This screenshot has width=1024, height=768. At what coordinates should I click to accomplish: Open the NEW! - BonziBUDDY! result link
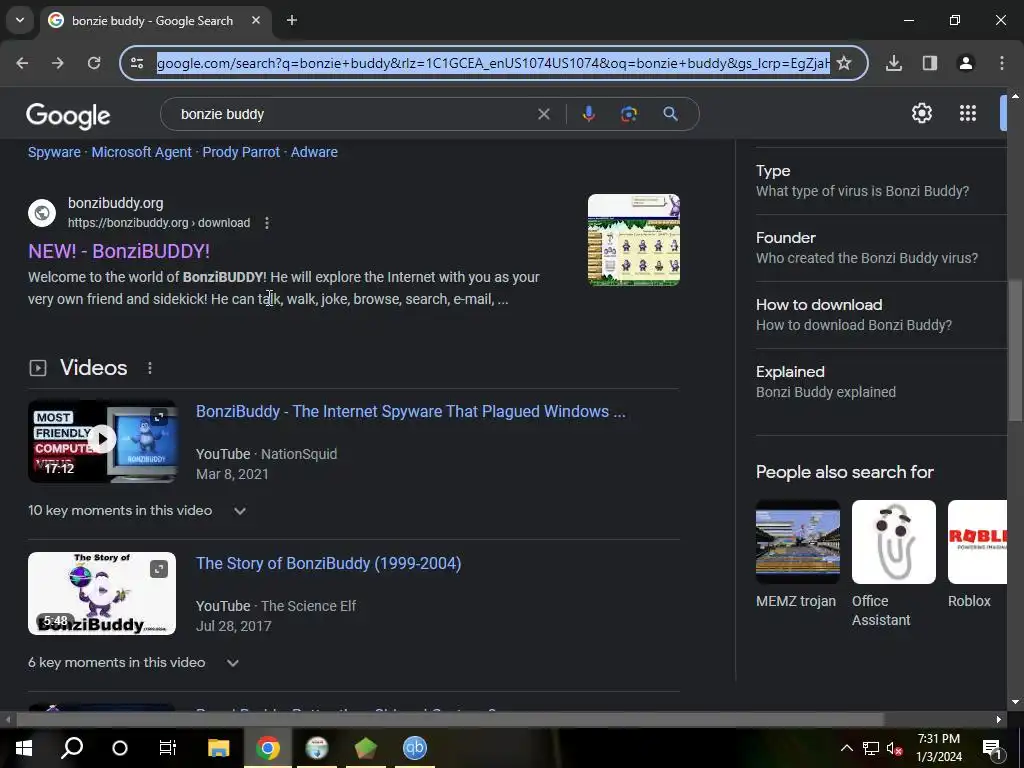point(119,251)
